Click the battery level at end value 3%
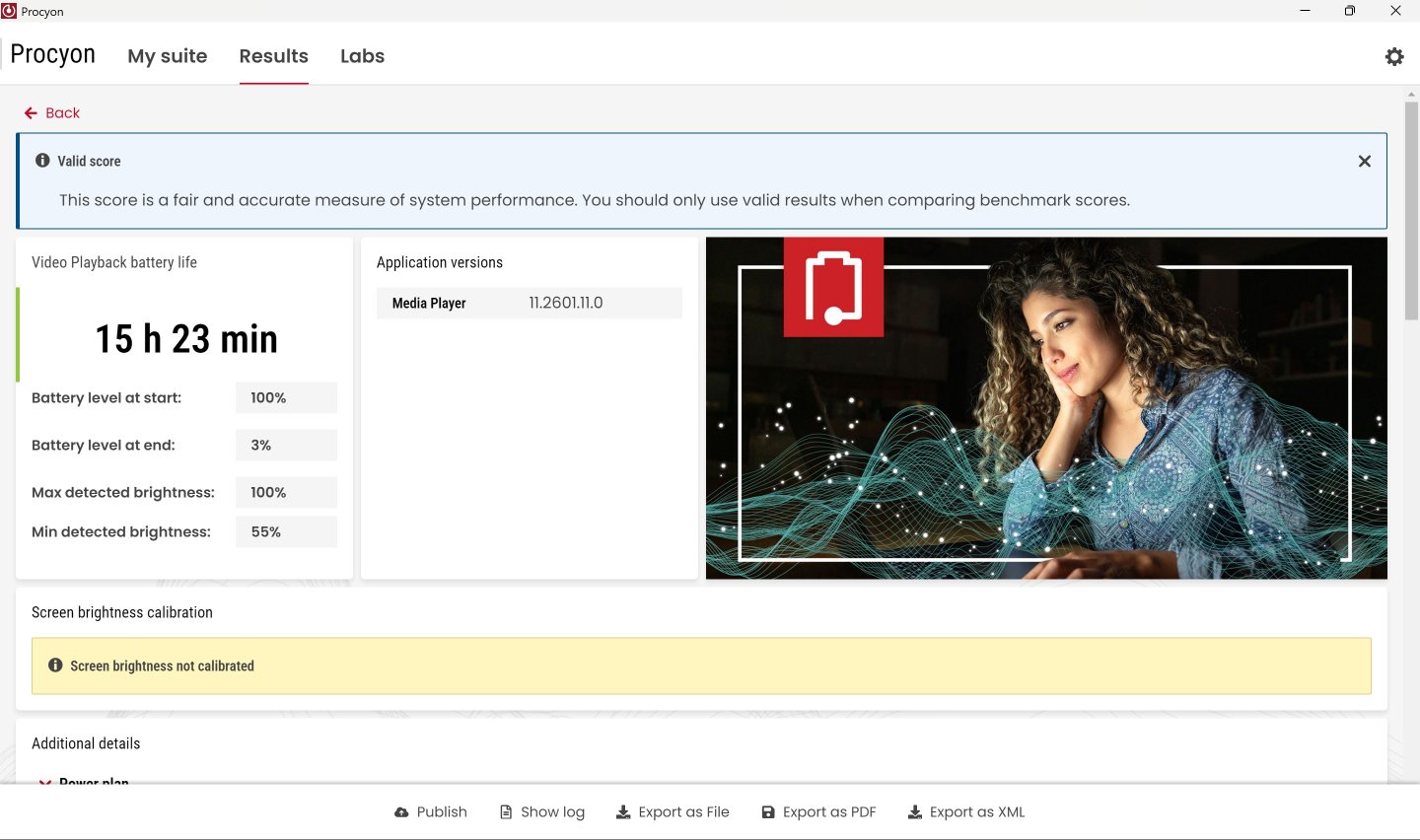Screen dimensions: 1420x840 pos(286,445)
